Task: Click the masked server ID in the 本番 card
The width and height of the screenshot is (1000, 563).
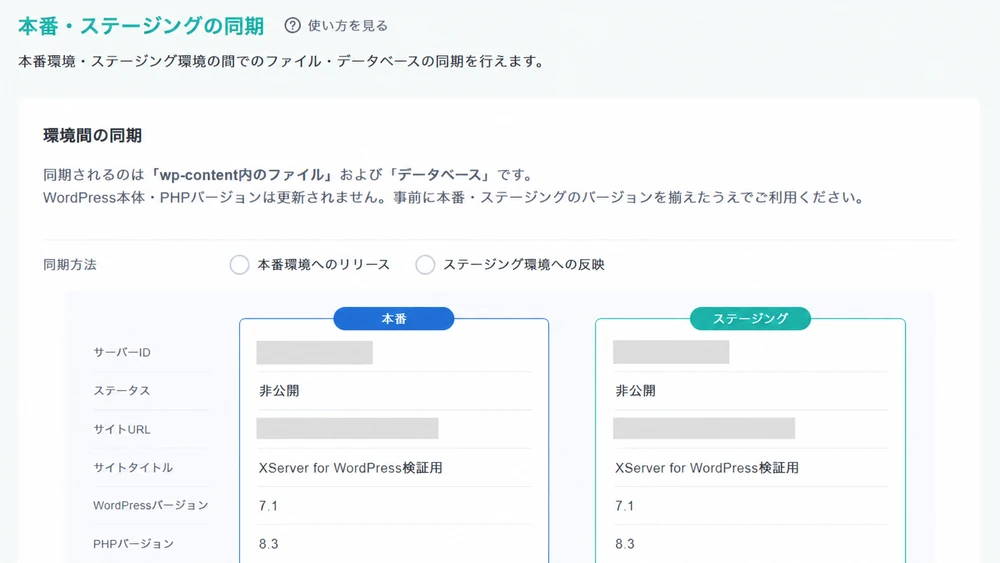Action: pyautogui.click(x=314, y=353)
